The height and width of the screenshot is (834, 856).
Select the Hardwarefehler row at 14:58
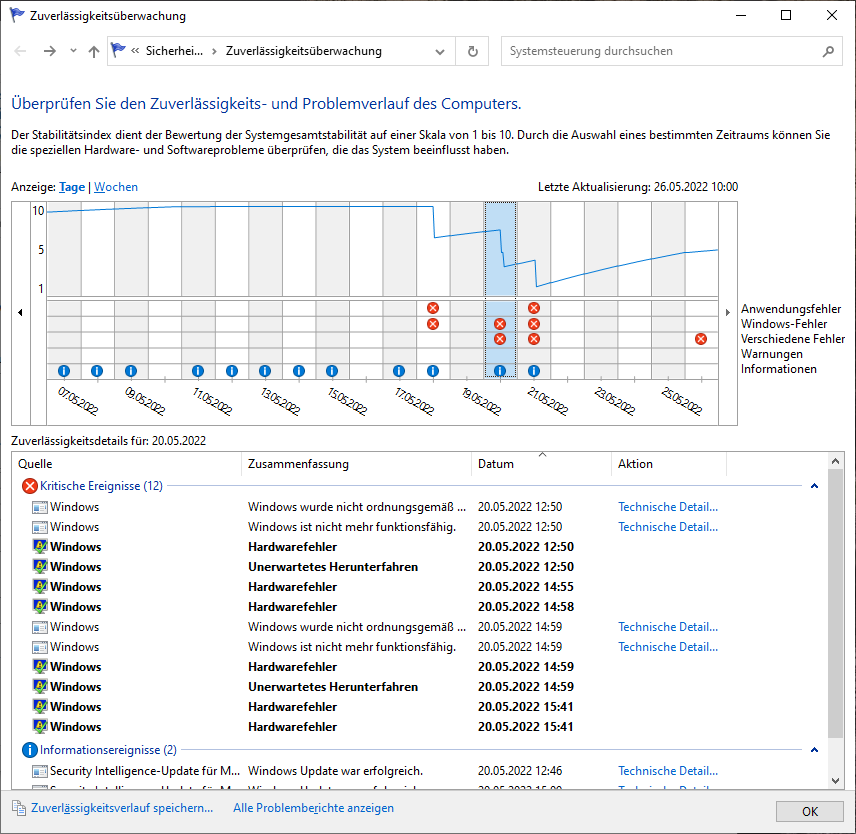[419, 607]
